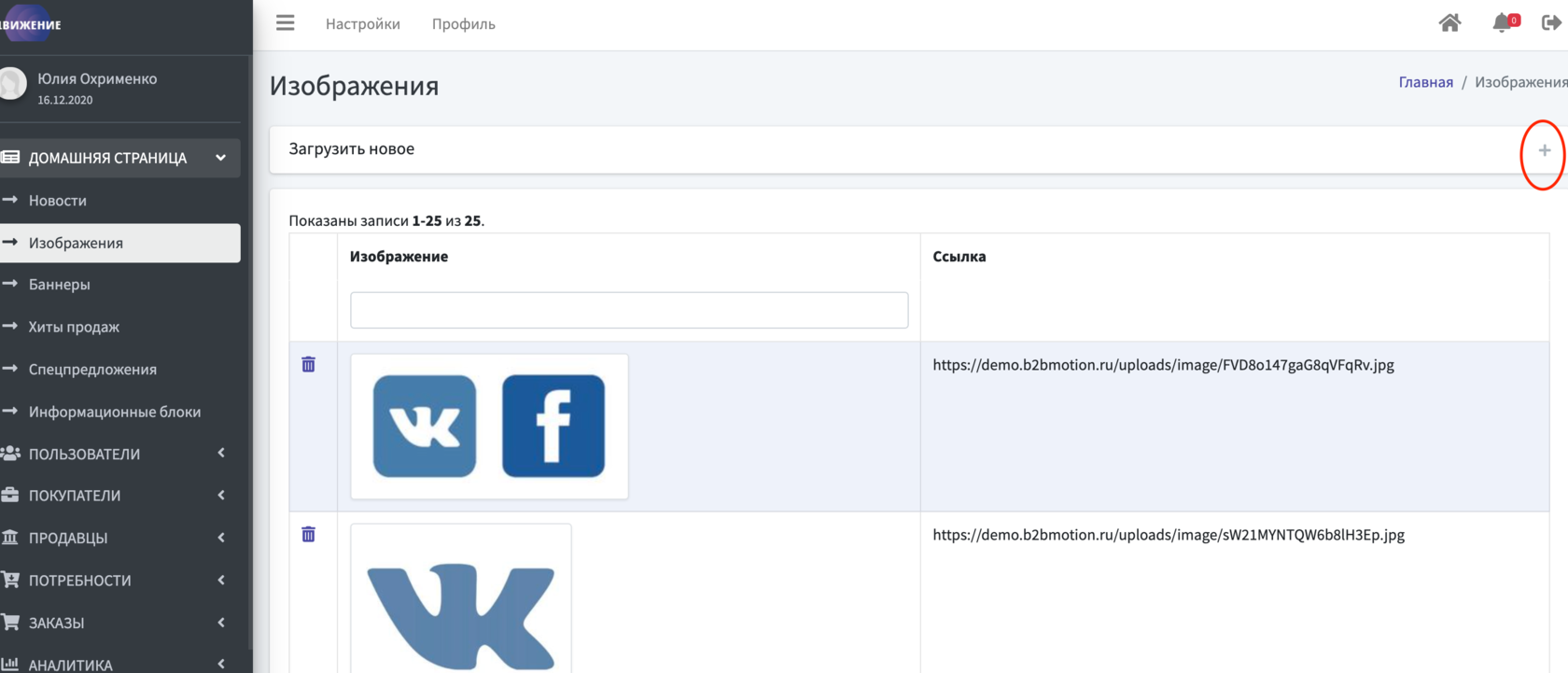Click the Покупатели briefcase icon
Viewport: 1568px width, 673px height.
pos(10,496)
